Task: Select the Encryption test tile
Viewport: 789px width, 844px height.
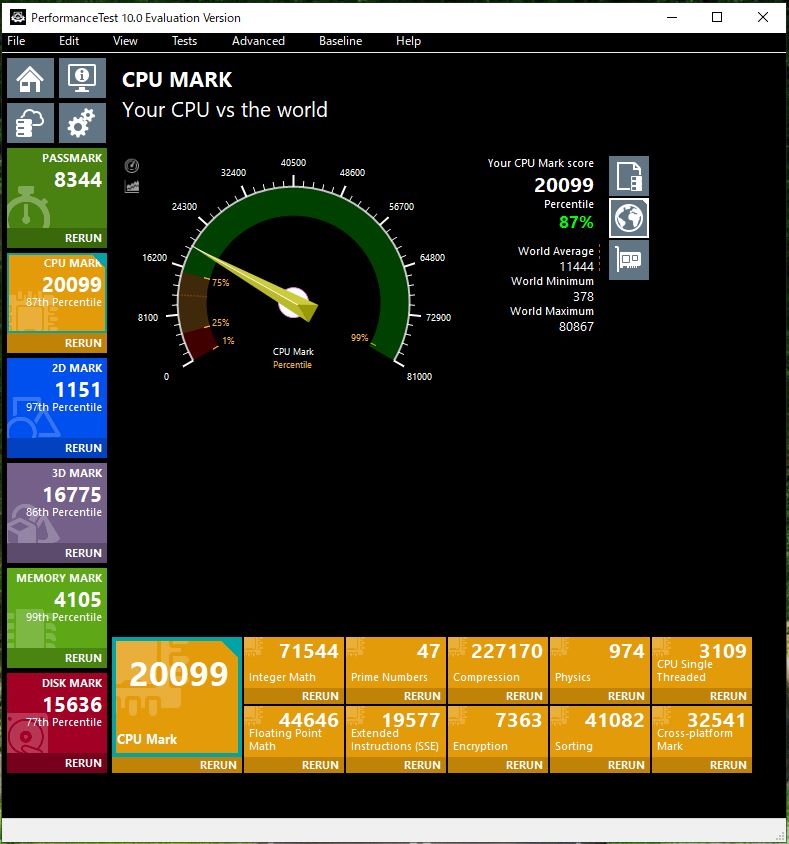Action: 498,732
